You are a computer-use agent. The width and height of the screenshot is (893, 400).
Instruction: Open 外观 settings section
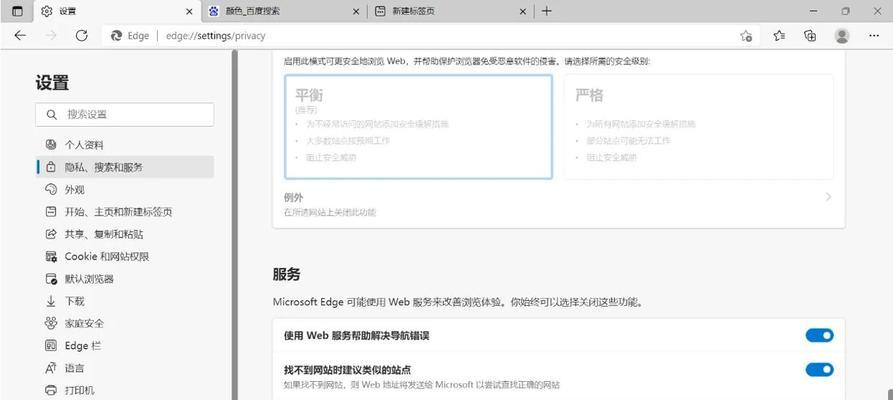[125, 190]
